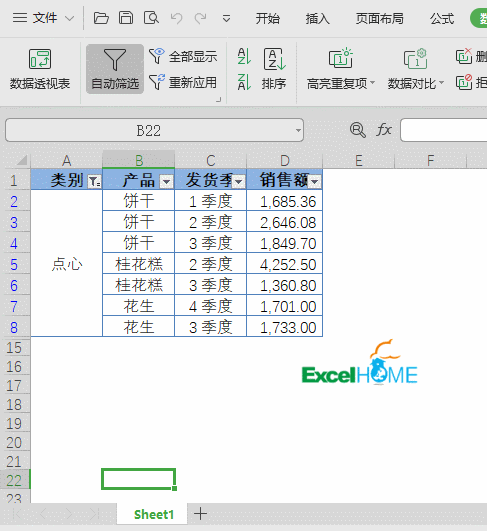Switch to the 页面布局 tab

tap(379, 18)
